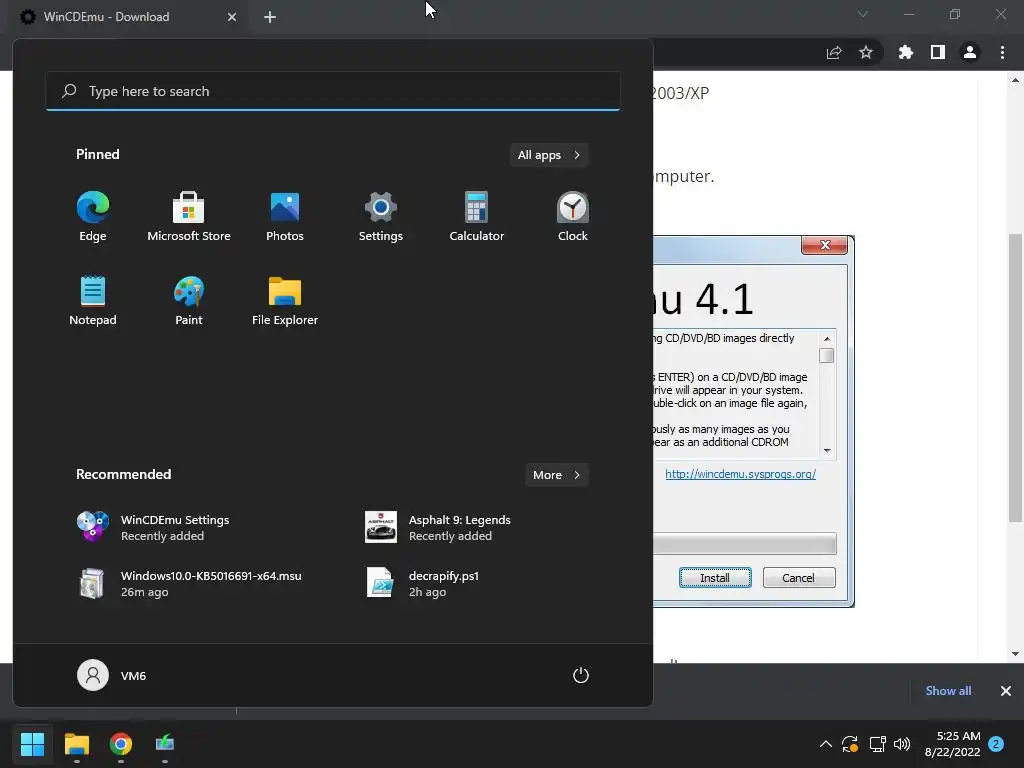Click Show all downloads
Screen dimensions: 1024x768
click(948, 691)
